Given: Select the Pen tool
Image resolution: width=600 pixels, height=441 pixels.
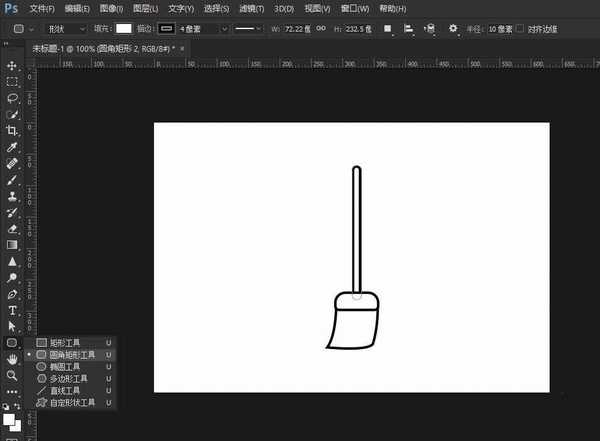Looking at the screenshot, I should pyautogui.click(x=12, y=294).
